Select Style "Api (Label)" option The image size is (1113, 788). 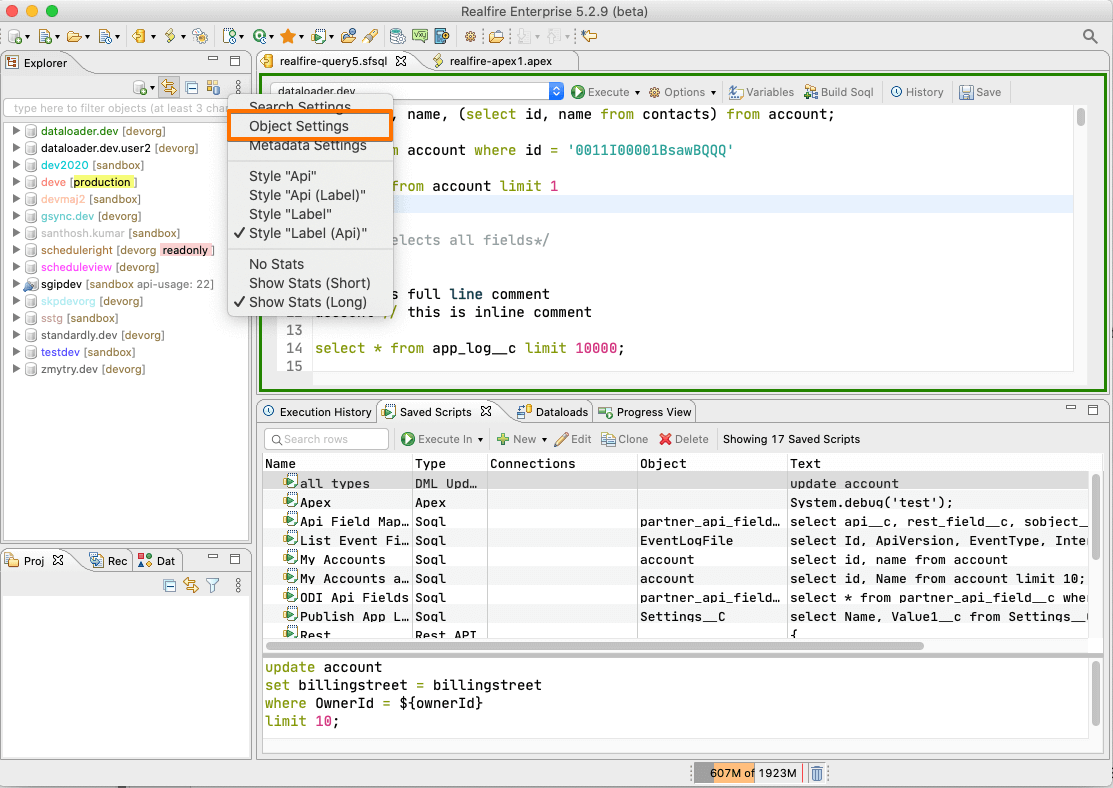[310, 195]
